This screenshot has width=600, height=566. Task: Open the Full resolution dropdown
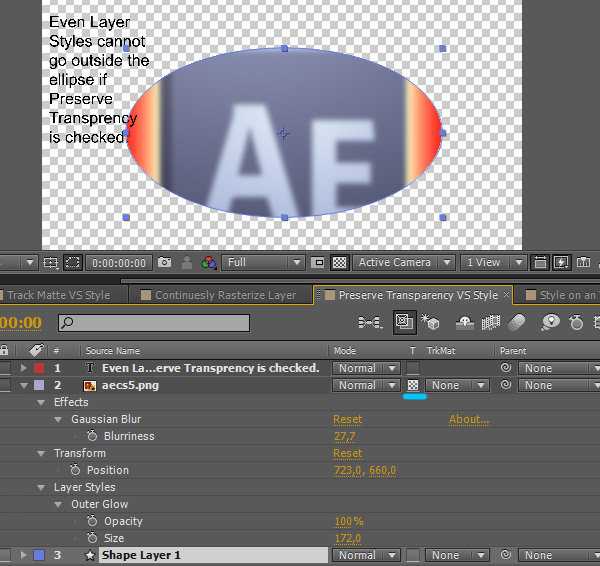(263, 263)
